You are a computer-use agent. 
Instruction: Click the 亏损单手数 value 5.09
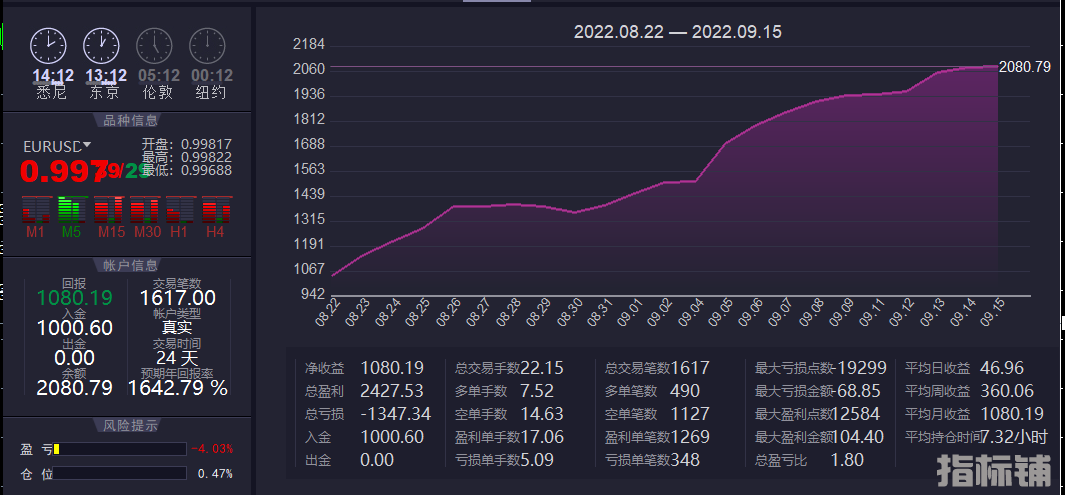tap(537, 460)
